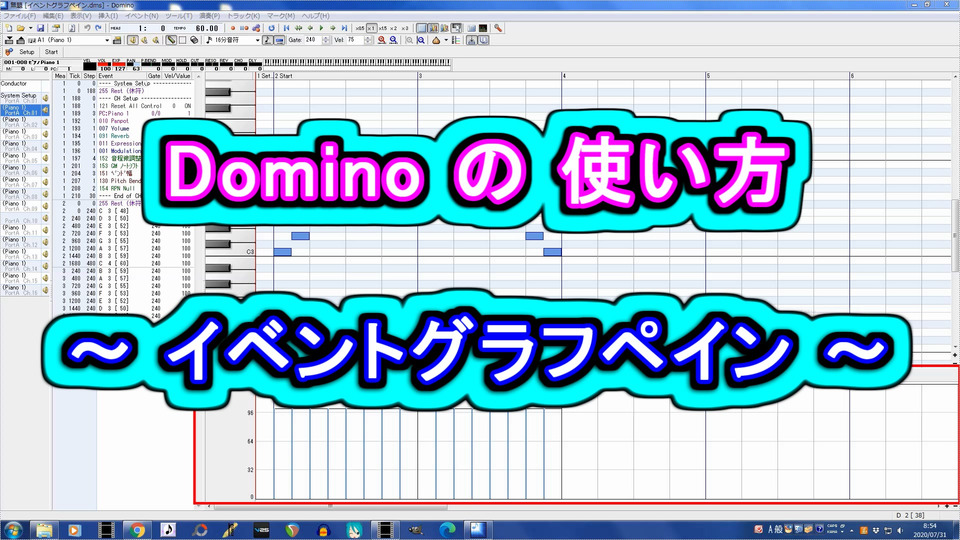Open a file with the folder icon

click(x=20, y=28)
